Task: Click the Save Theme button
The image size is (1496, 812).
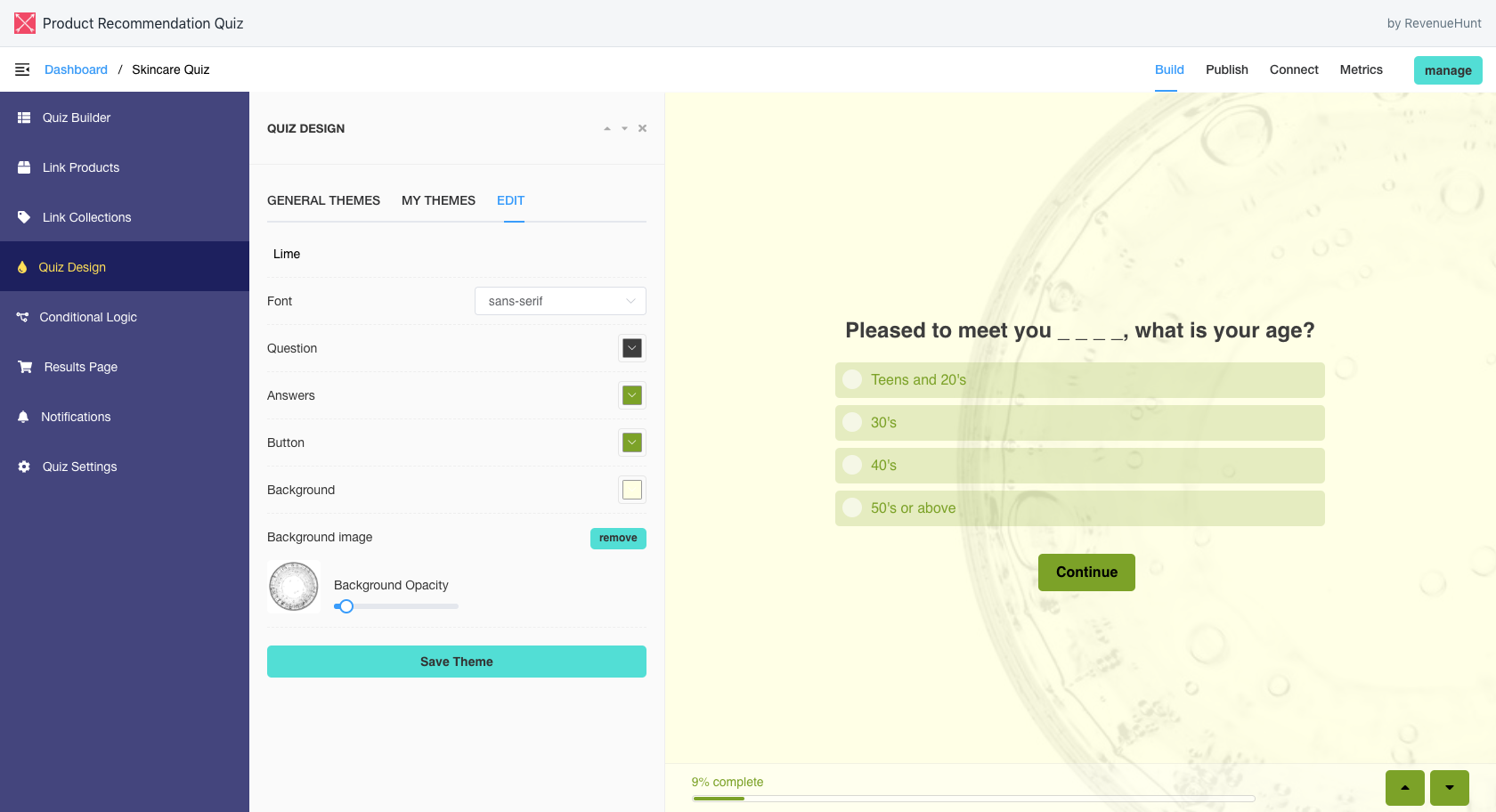Action: point(457,662)
